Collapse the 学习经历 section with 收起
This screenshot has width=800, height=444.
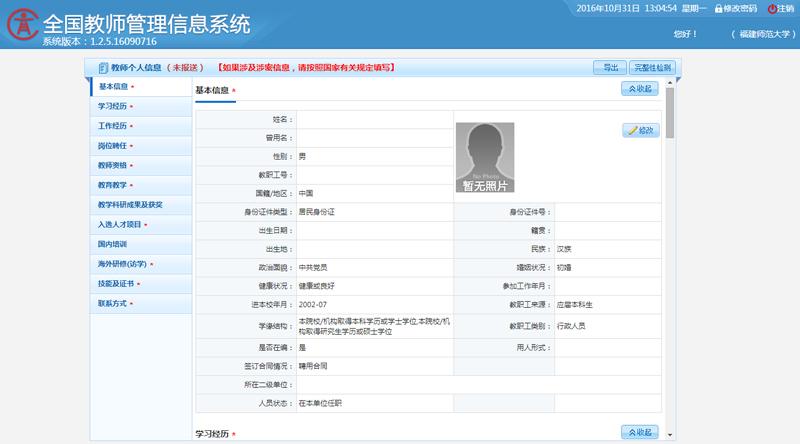[640, 432]
